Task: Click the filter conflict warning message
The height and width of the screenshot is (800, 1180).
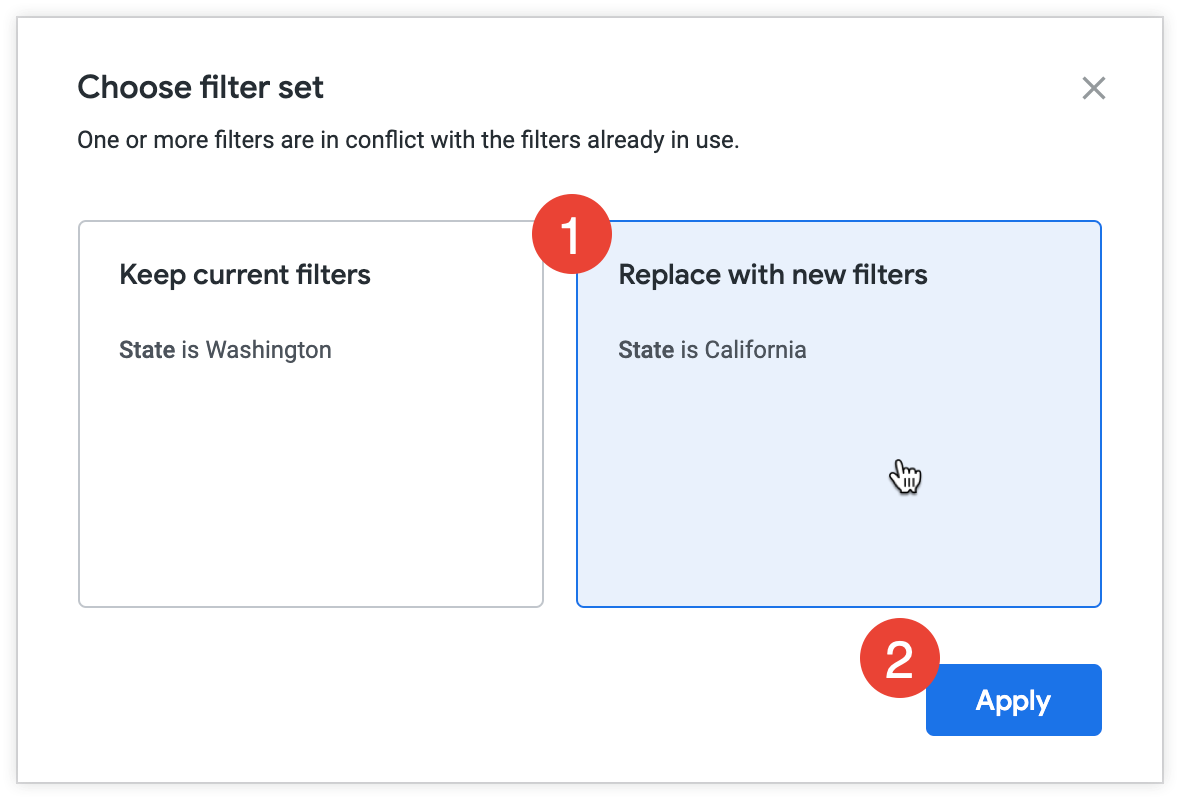Action: click(x=408, y=140)
